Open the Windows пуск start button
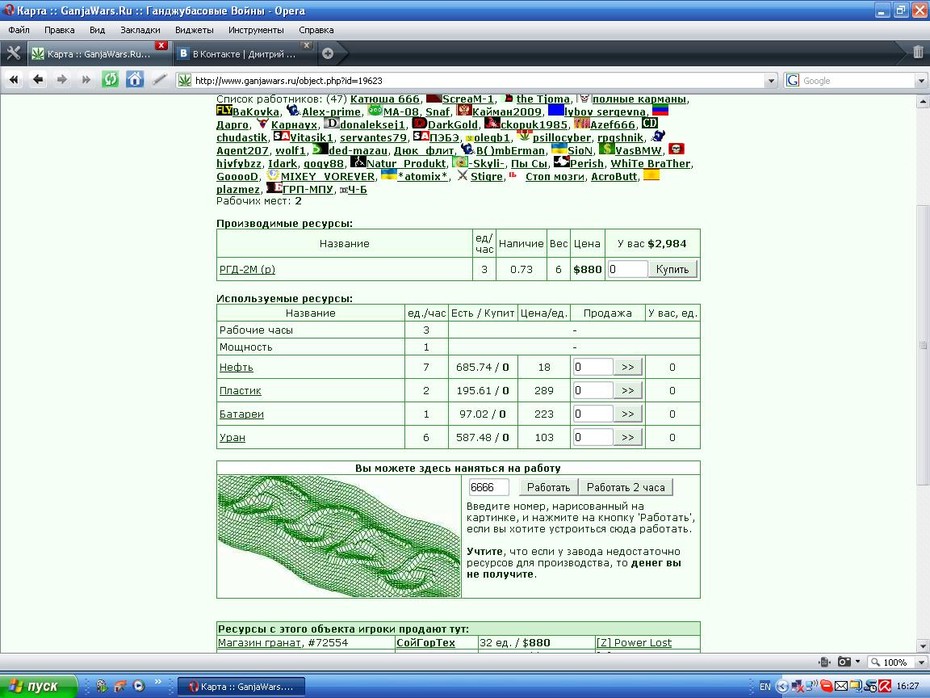The height and width of the screenshot is (698, 930). (x=38, y=686)
